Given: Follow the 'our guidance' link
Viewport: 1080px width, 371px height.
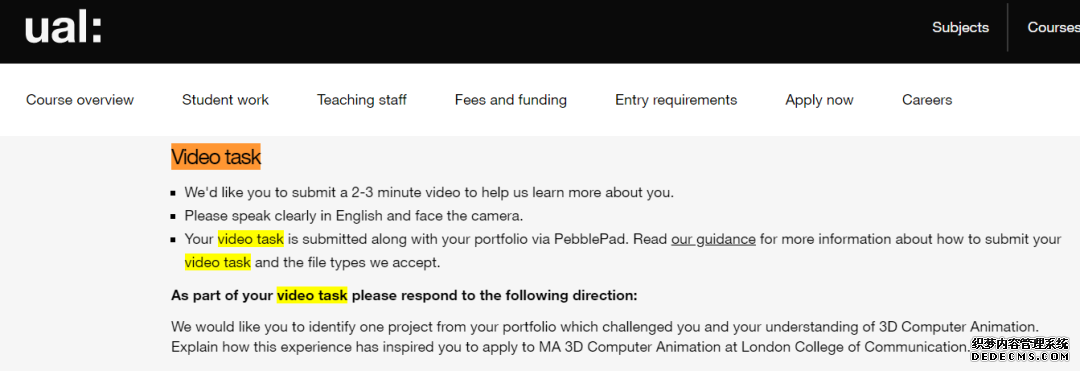Looking at the screenshot, I should click(x=713, y=240).
